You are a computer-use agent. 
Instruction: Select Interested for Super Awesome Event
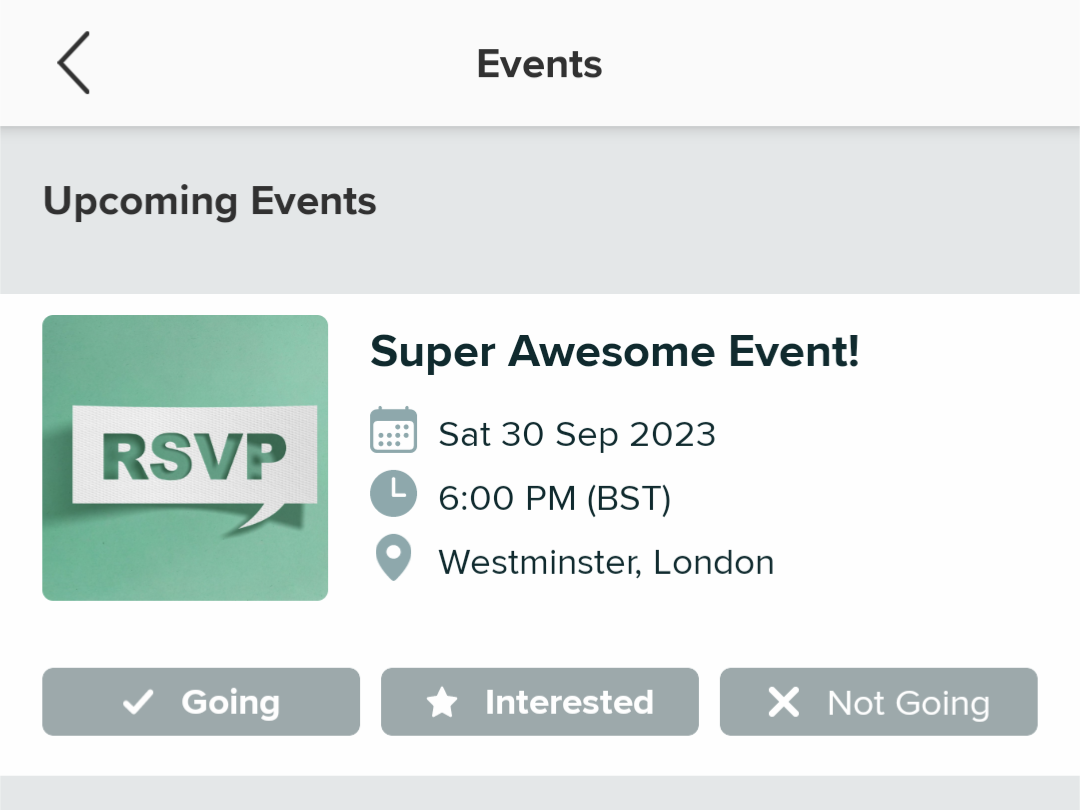tap(539, 701)
